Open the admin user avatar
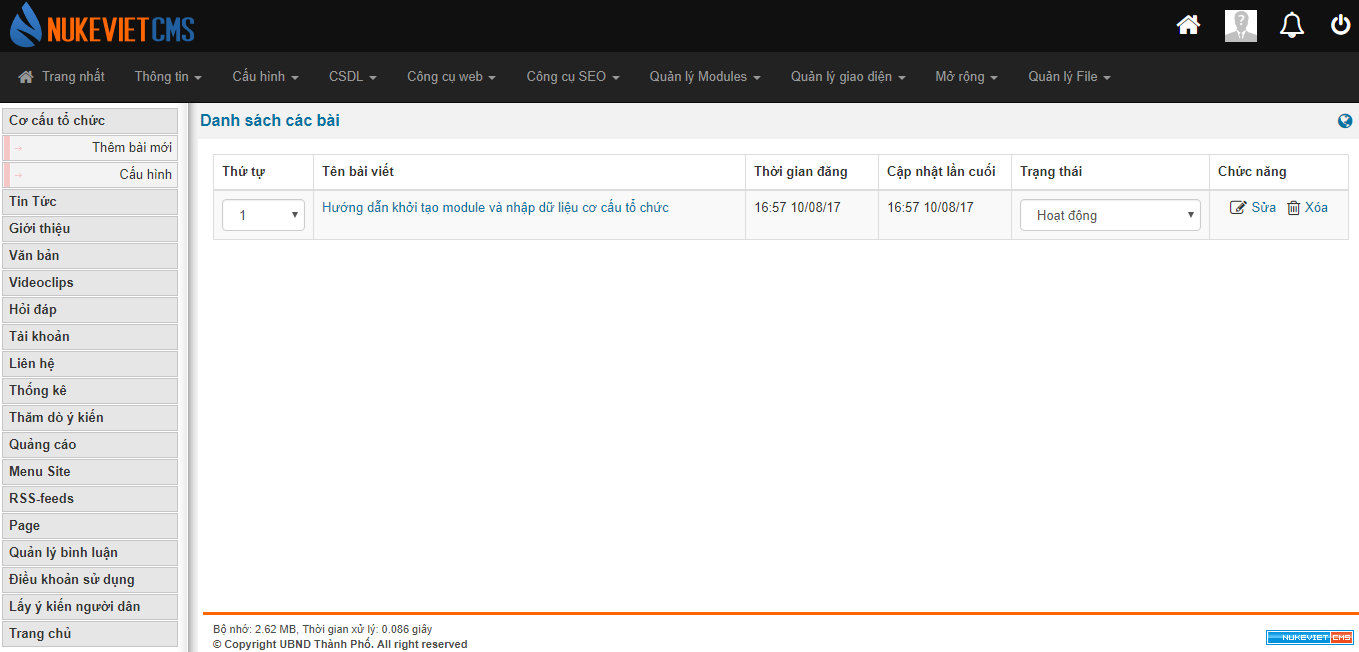Image resolution: width=1359 pixels, height=652 pixels. (x=1240, y=26)
